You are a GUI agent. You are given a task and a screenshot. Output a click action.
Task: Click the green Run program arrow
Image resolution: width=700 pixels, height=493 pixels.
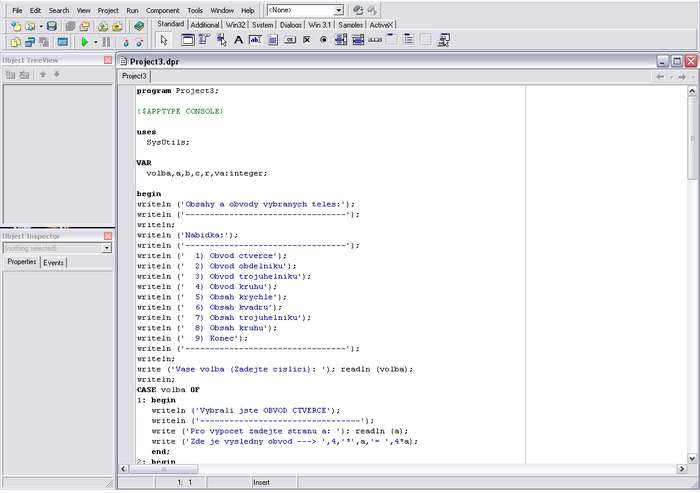[x=85, y=42]
